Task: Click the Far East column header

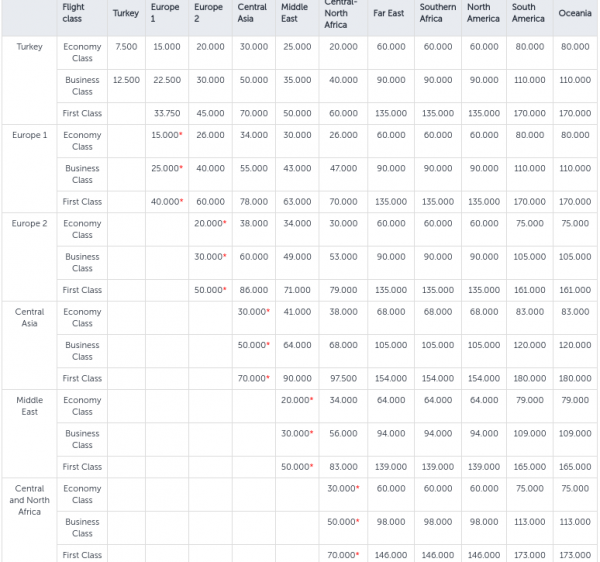Action: click(x=388, y=13)
